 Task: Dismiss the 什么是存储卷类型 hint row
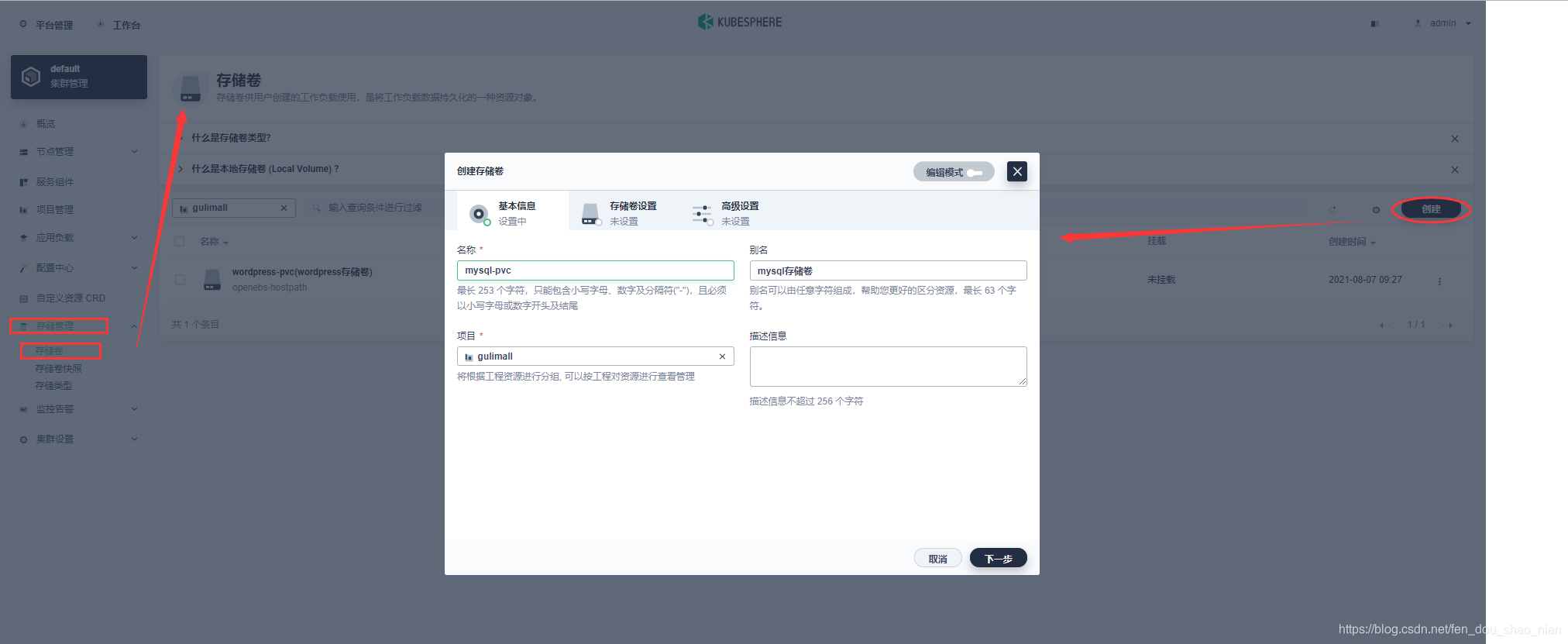click(1455, 139)
